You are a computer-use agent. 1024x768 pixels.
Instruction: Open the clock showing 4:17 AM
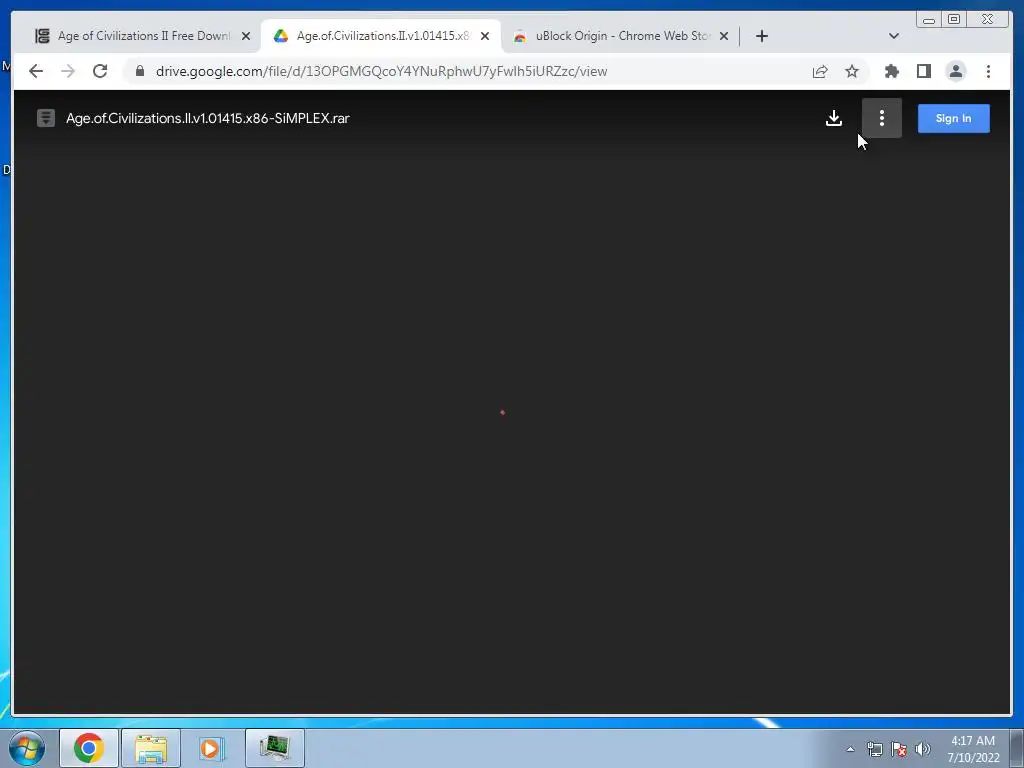tap(973, 749)
